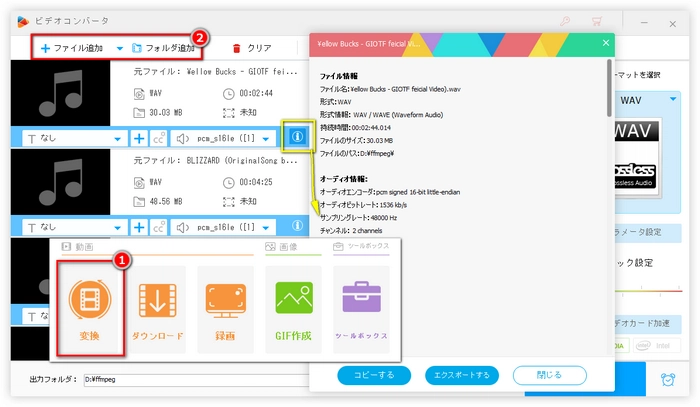Add subtitle plus icon in Yellow Bucks row
Screen dimensions: 700x407
click(x=139, y=139)
